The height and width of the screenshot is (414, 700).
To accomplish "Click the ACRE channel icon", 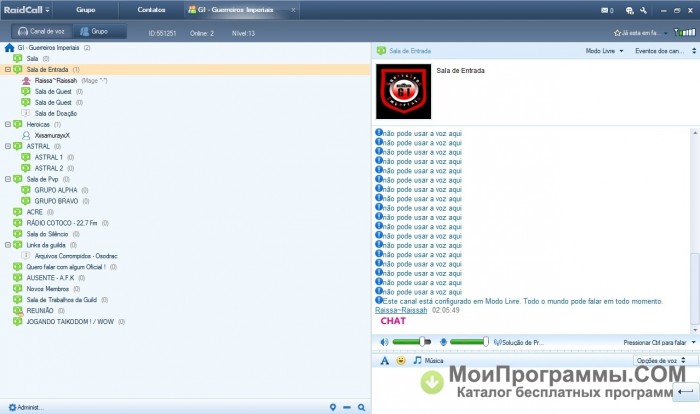I will click(x=17, y=212).
